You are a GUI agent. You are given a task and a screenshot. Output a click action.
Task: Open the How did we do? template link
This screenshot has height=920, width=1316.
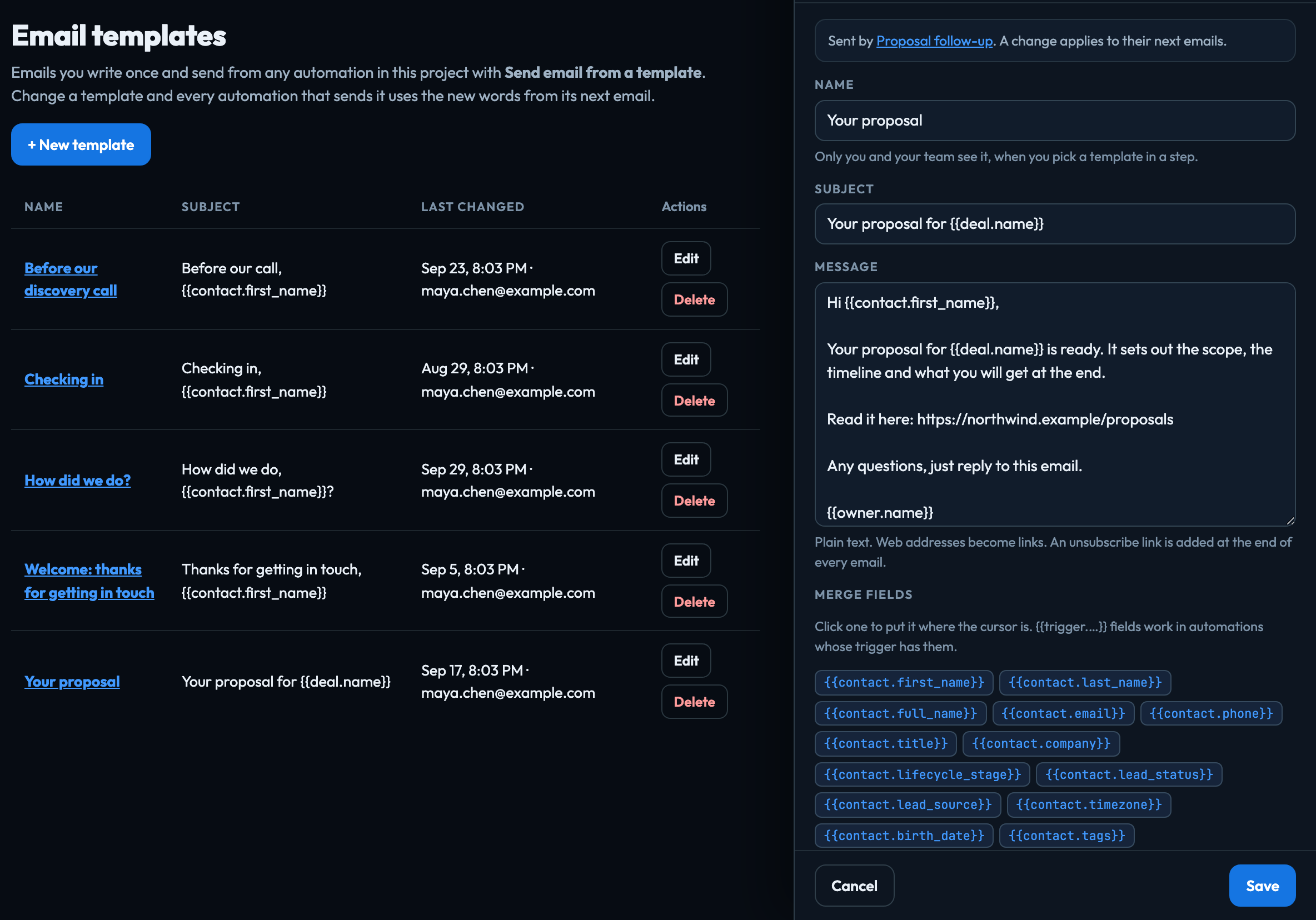(x=77, y=480)
